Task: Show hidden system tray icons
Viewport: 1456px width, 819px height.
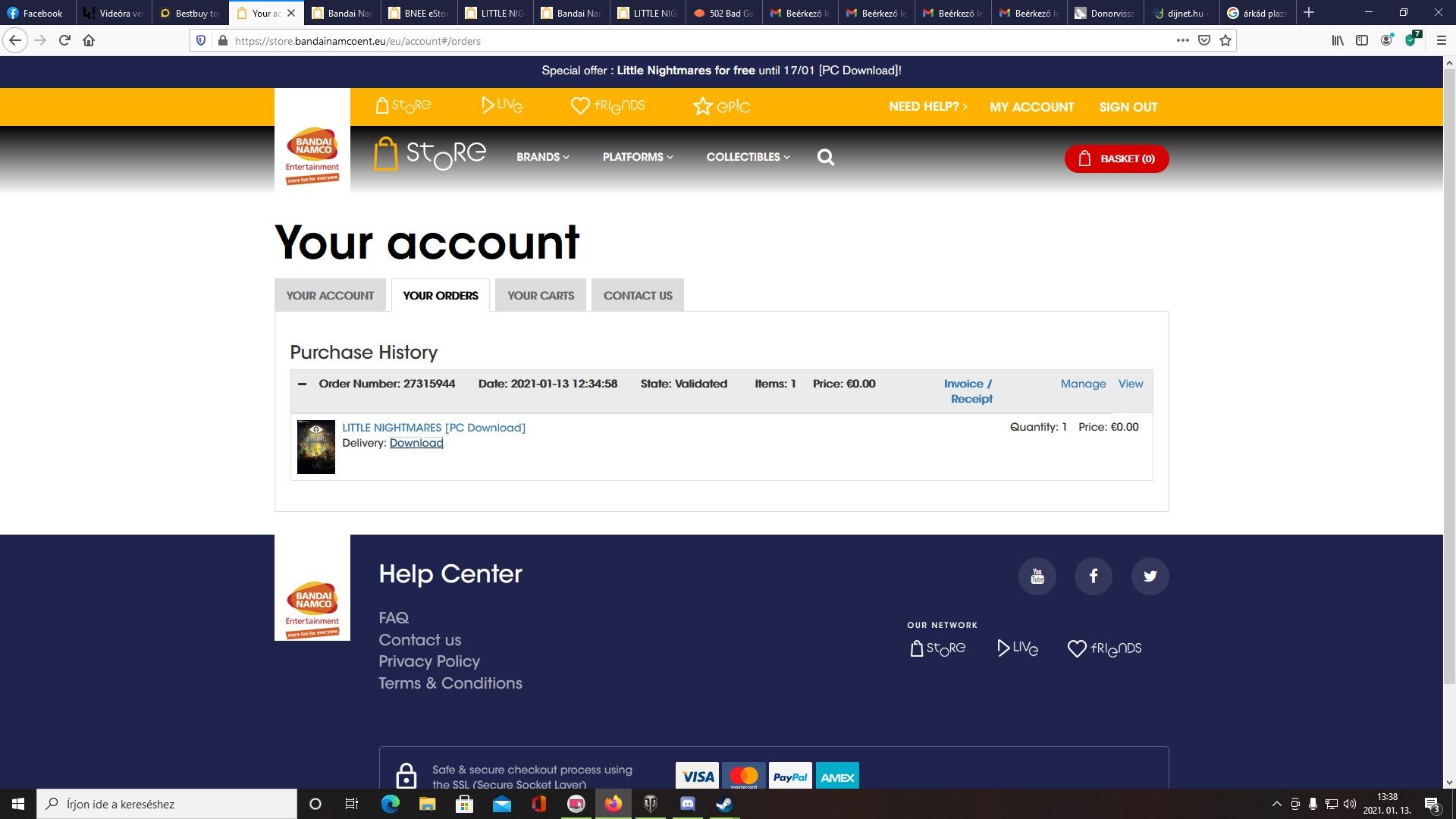Action: pyautogui.click(x=1276, y=804)
